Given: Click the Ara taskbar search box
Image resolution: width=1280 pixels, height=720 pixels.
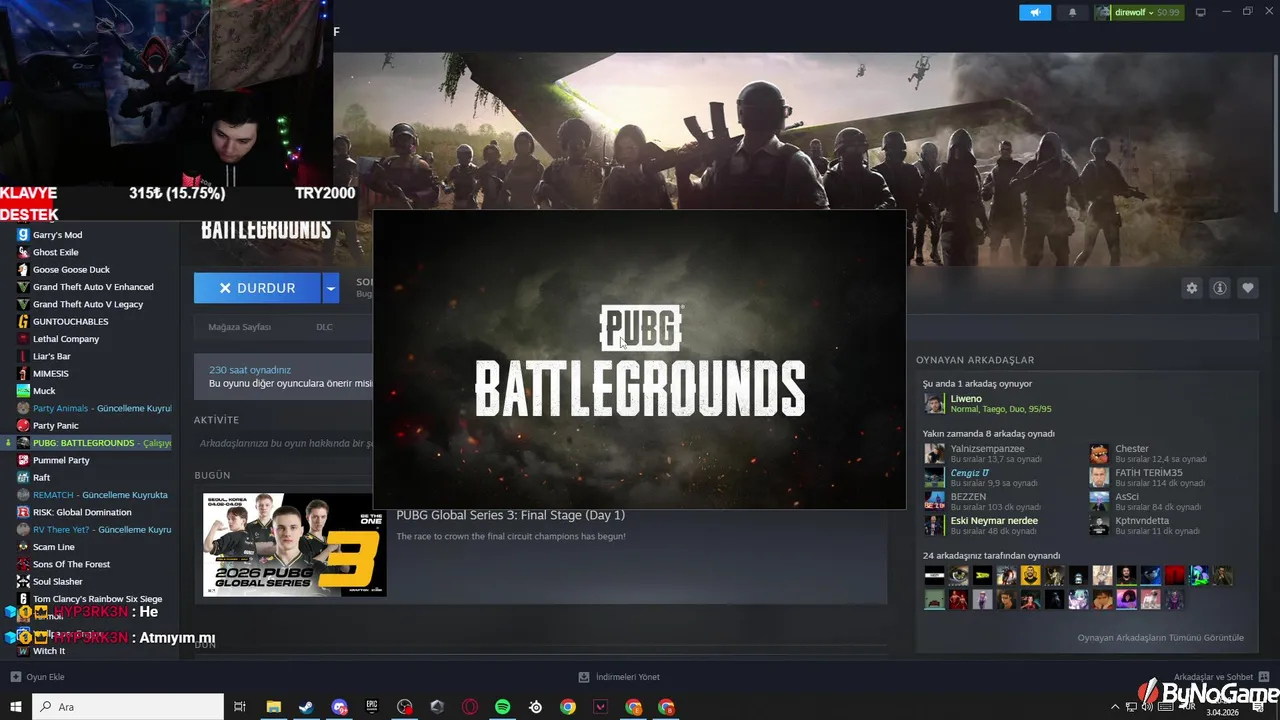Looking at the screenshot, I should [128, 707].
